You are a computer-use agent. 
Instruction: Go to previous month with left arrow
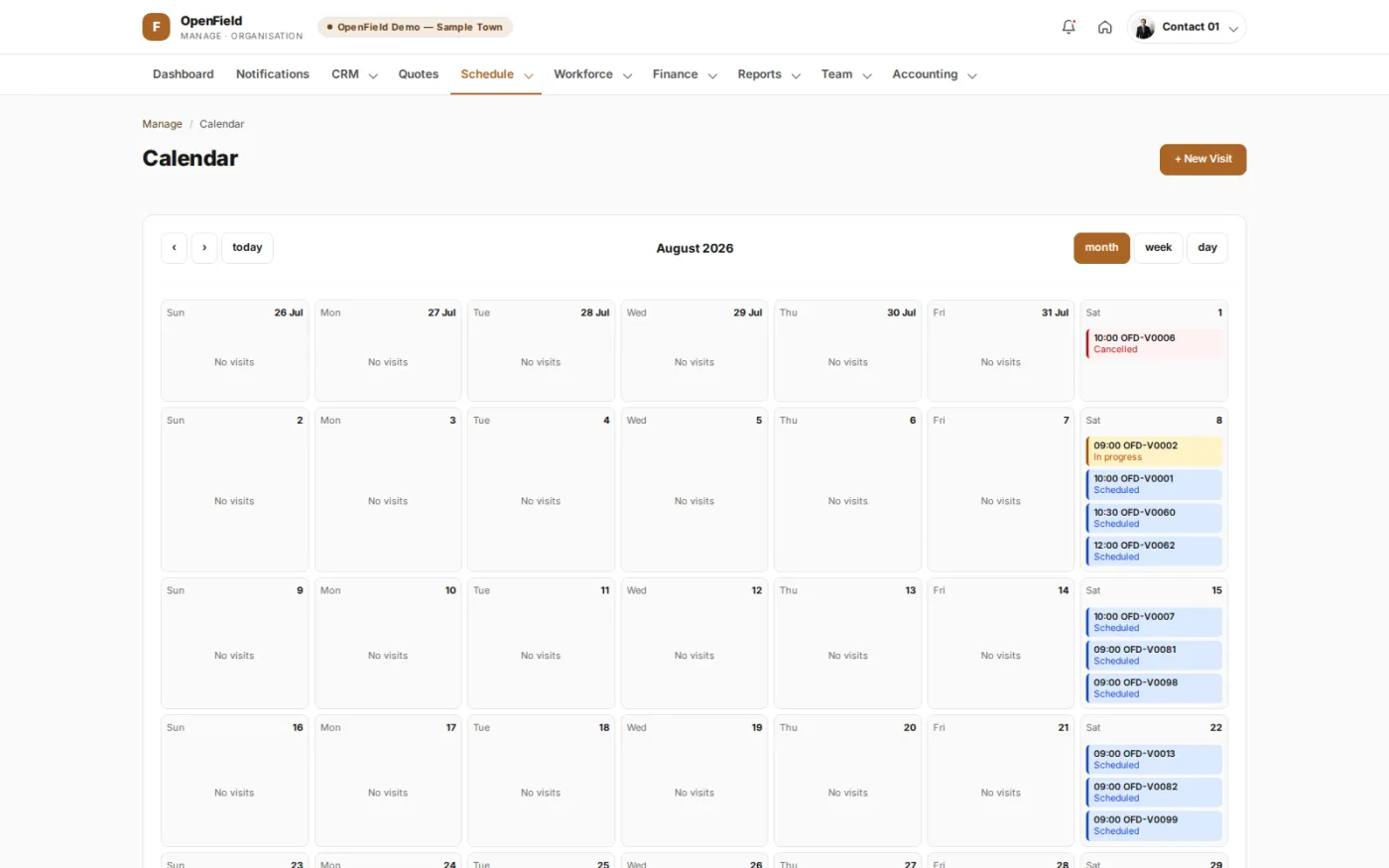pos(174,248)
